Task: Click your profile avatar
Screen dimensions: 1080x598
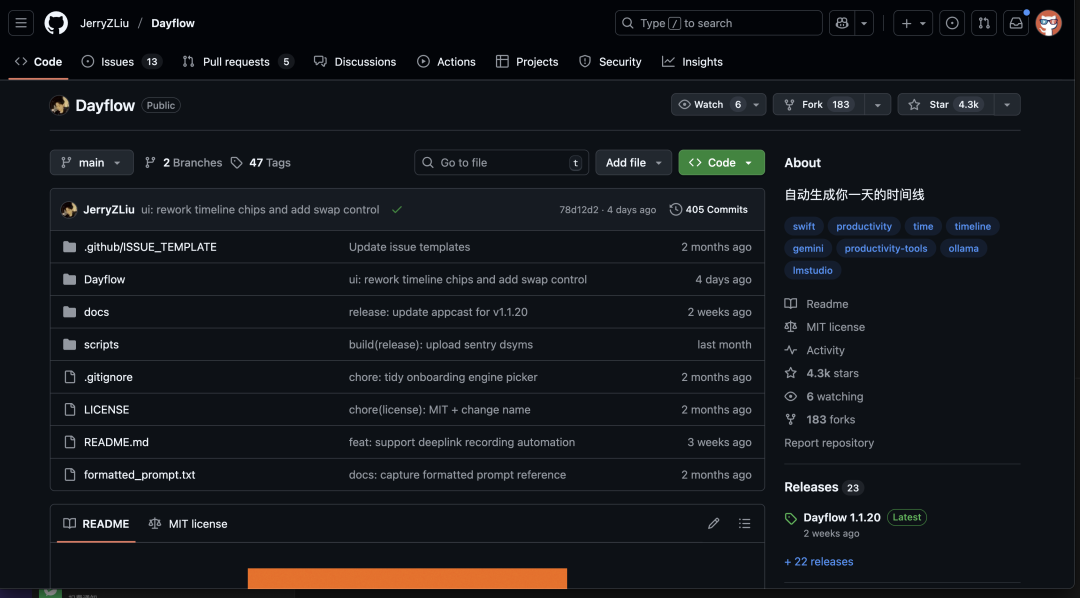Action: click(x=1048, y=22)
